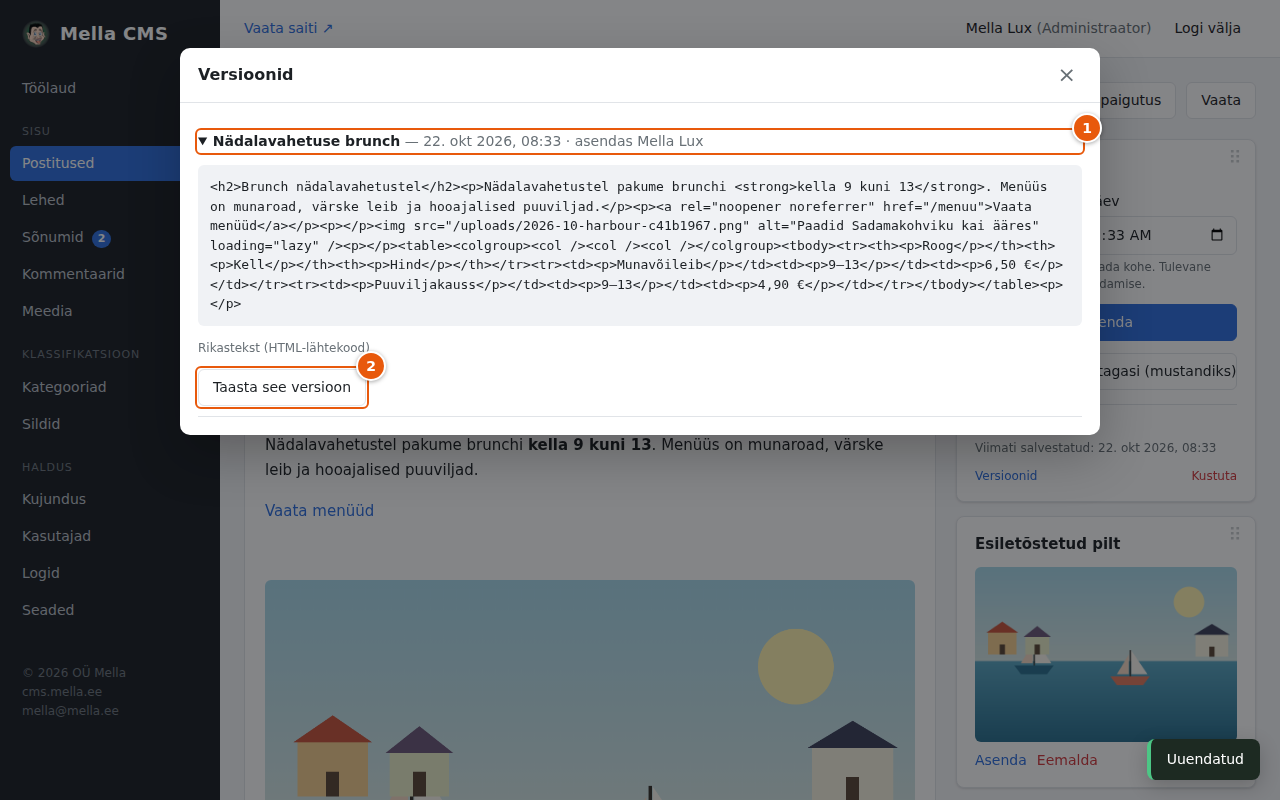Open the Kommentaarid section

(110, 274)
